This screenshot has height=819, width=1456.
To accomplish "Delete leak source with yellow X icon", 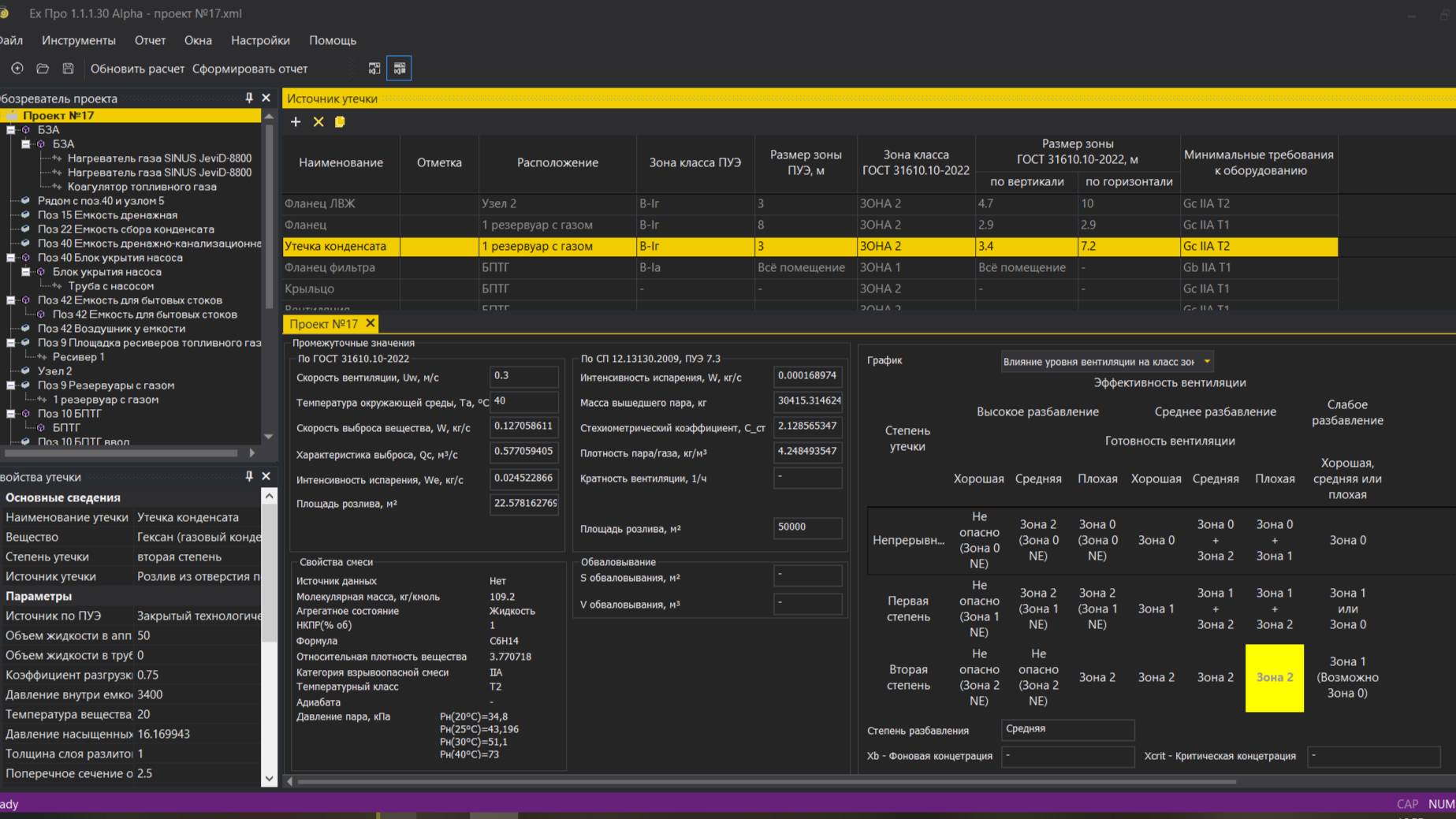I will [318, 121].
